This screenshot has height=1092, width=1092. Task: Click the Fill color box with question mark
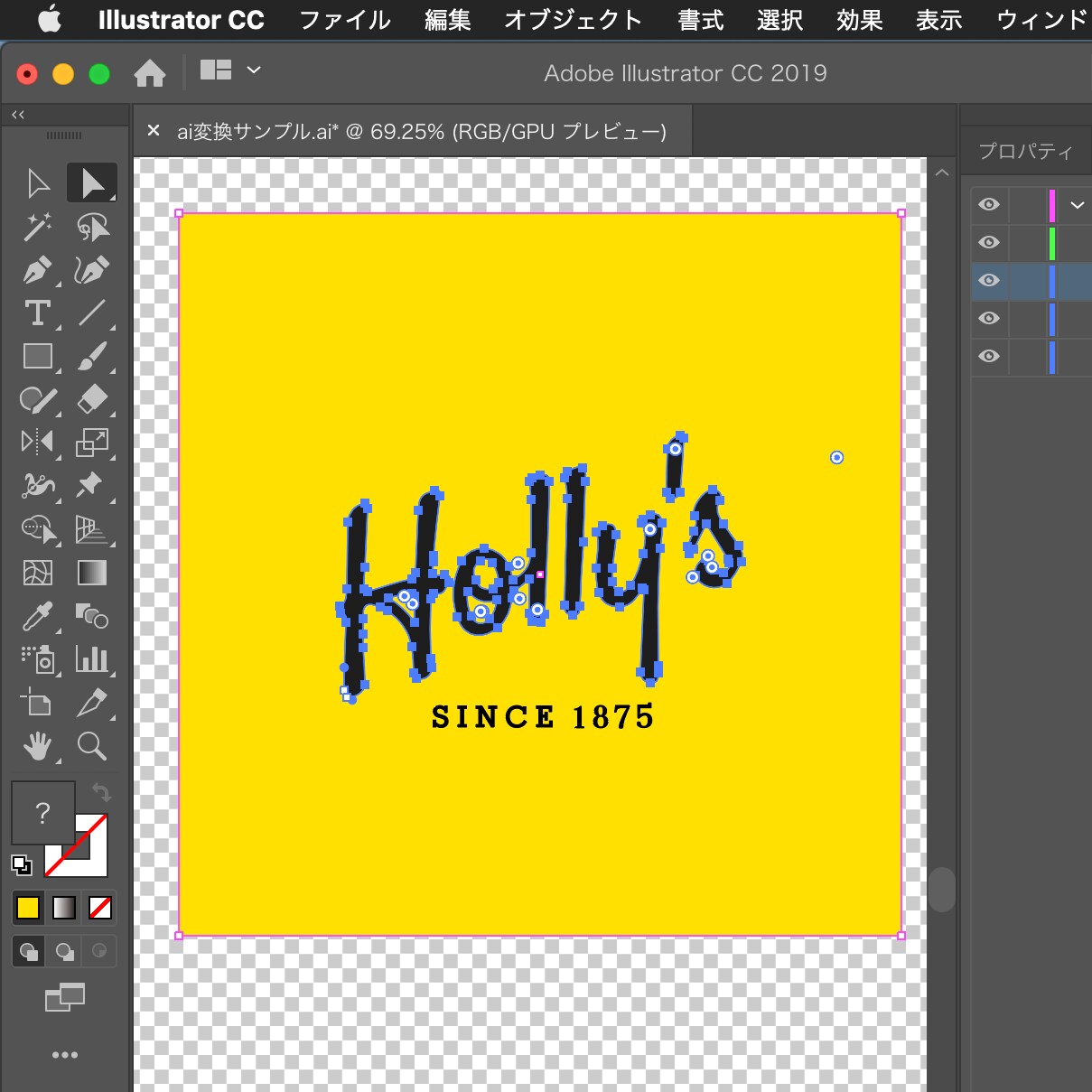tap(42, 813)
